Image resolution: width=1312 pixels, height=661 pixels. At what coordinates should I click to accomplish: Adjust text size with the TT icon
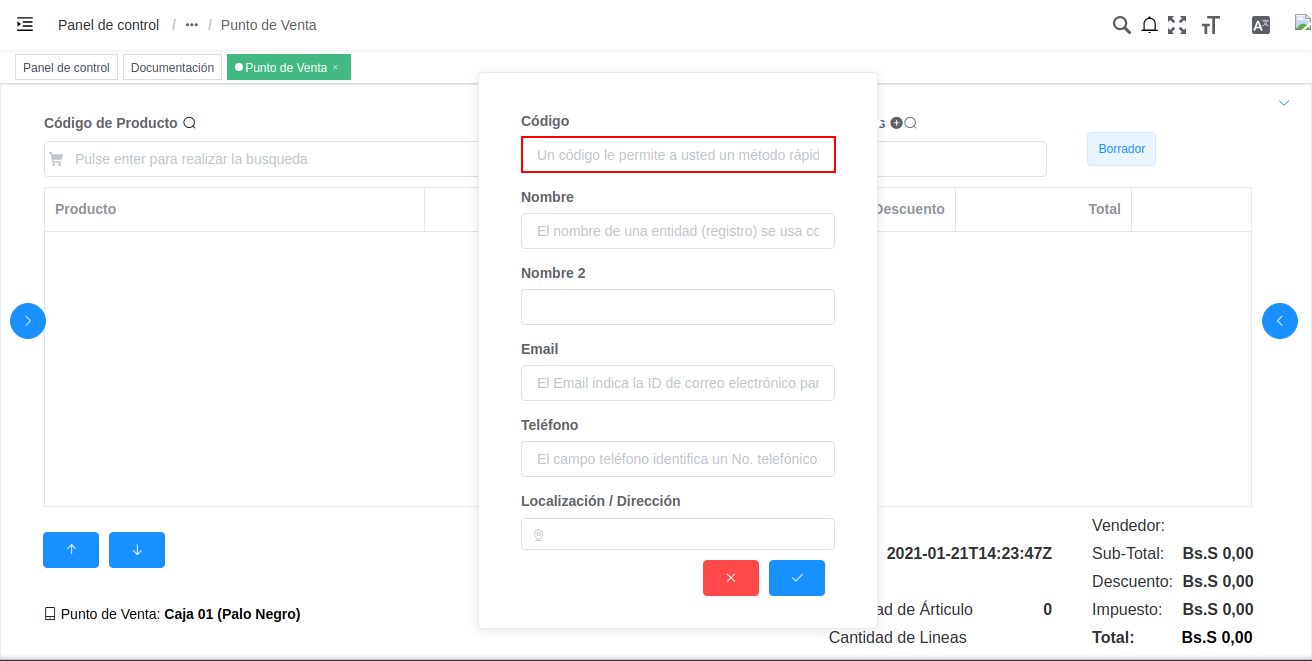1210,24
